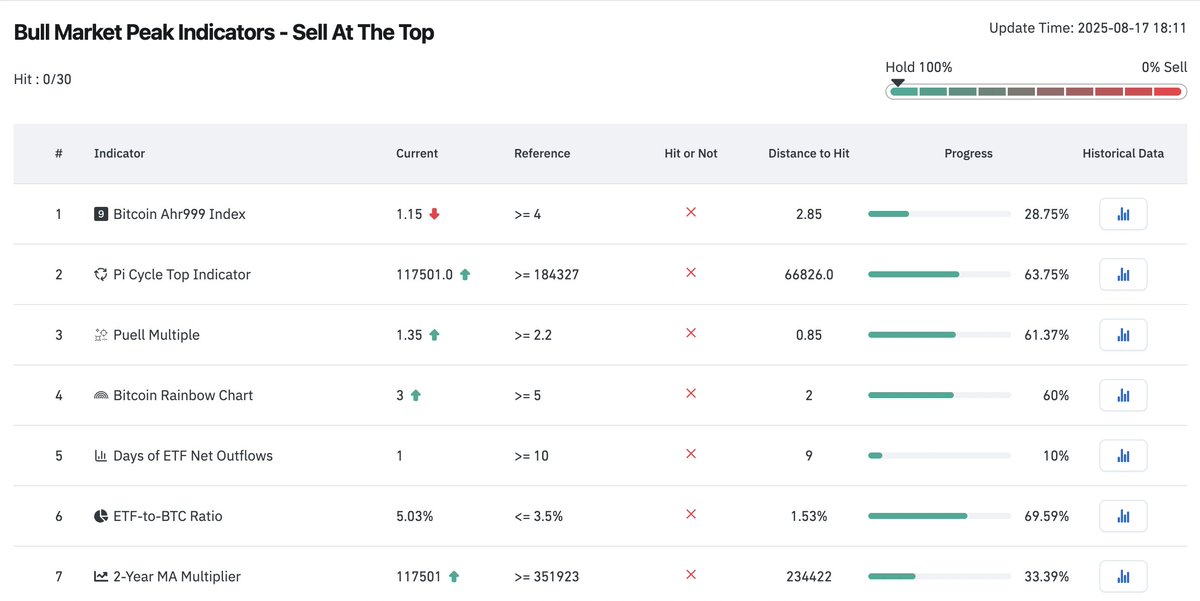Viewport: 1200px width, 601px height.
Task: Click the ETF-to-BTC Ratio name
Action: (x=168, y=516)
